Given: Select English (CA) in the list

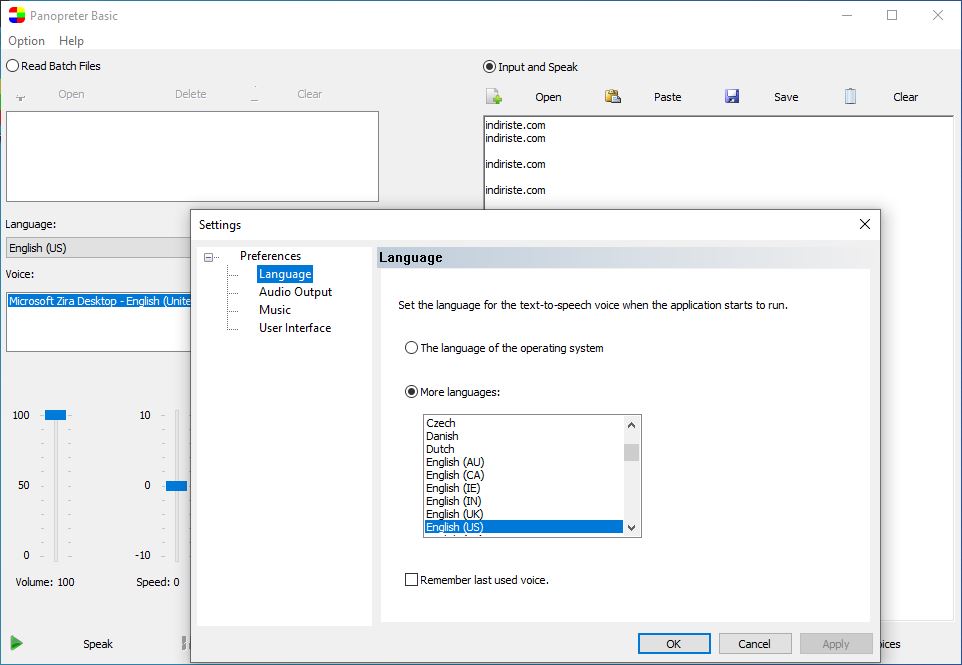Looking at the screenshot, I should (x=523, y=475).
